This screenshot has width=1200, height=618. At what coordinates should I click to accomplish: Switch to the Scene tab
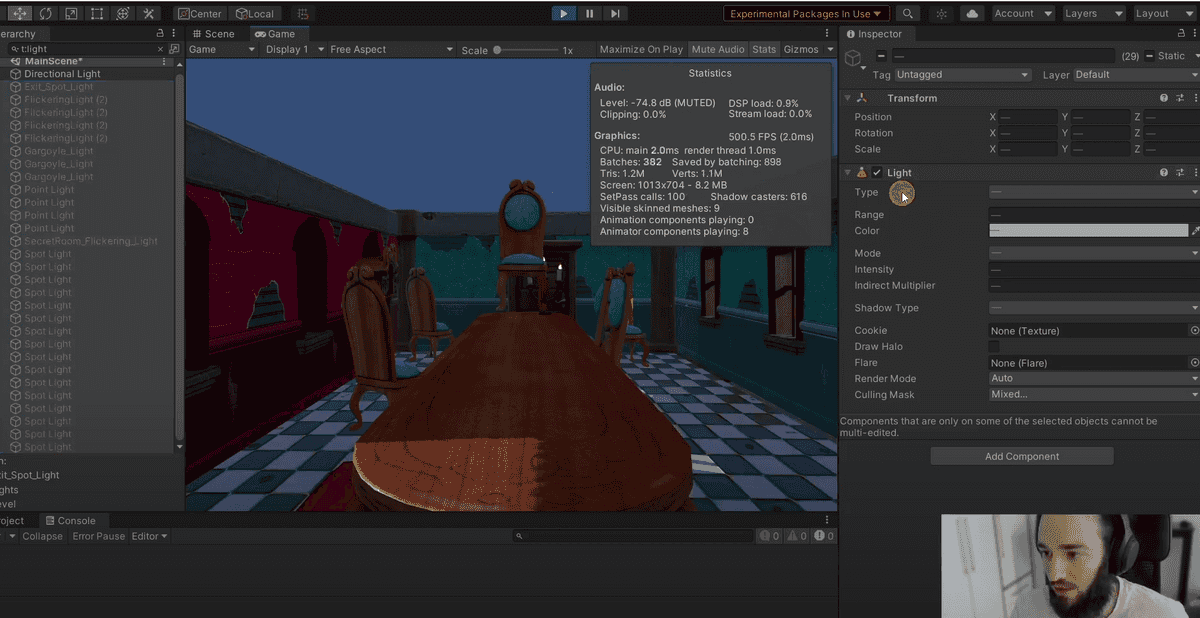213,34
